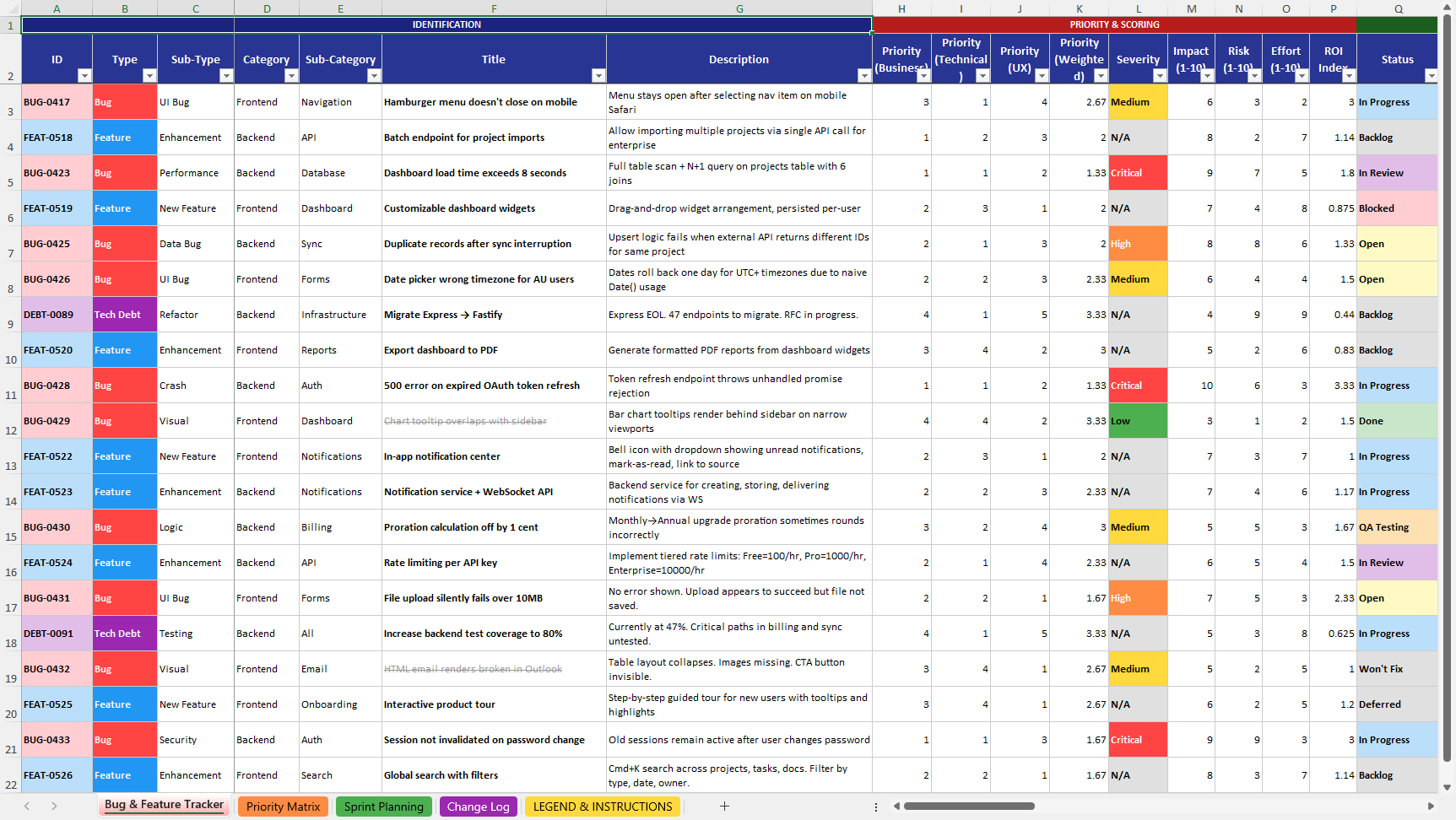This screenshot has width=1456, height=820.
Task: Select 'Rate limiting per API key' cell
Action: (x=494, y=563)
